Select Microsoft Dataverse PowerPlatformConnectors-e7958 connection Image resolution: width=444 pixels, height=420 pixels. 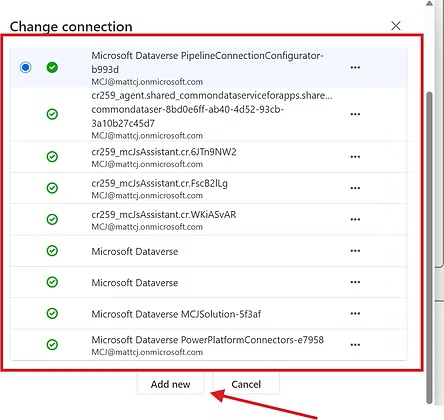(x=207, y=340)
